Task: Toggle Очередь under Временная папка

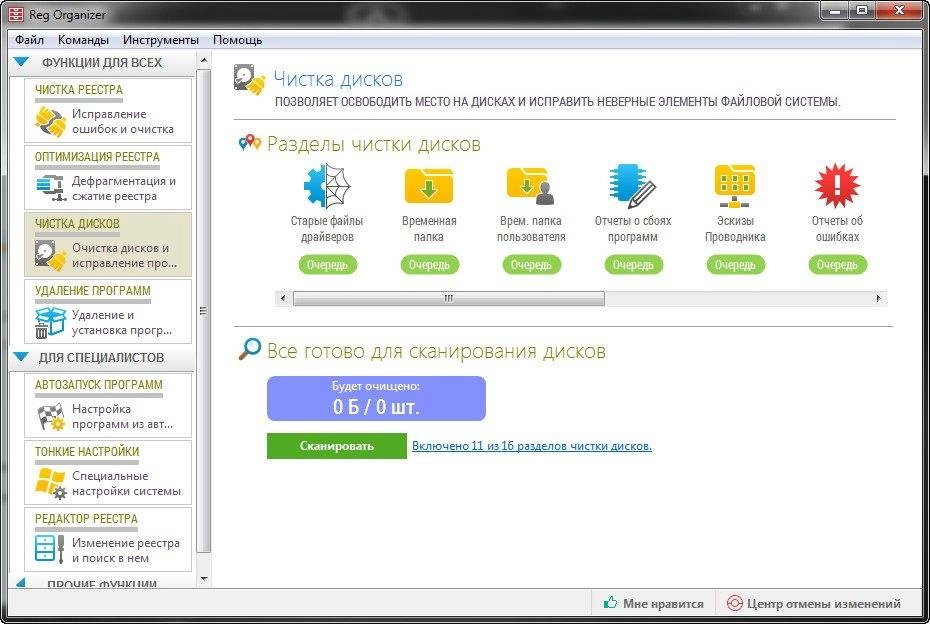Action: (429, 265)
